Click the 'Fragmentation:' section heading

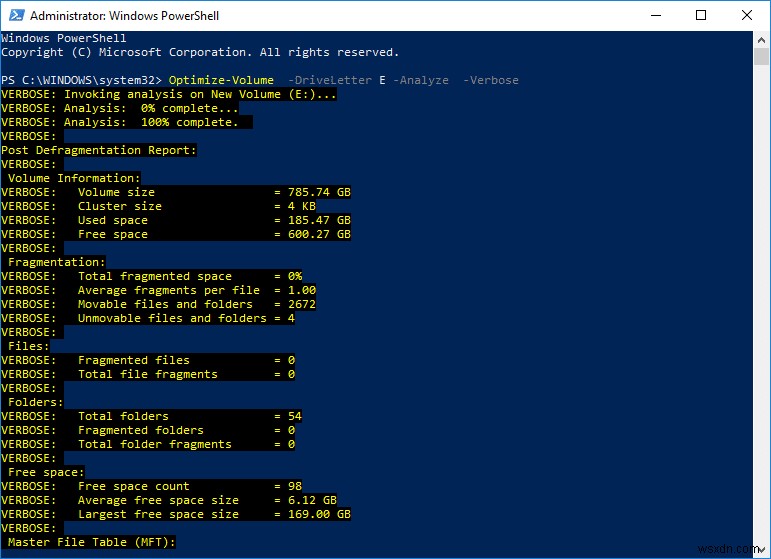point(57,262)
